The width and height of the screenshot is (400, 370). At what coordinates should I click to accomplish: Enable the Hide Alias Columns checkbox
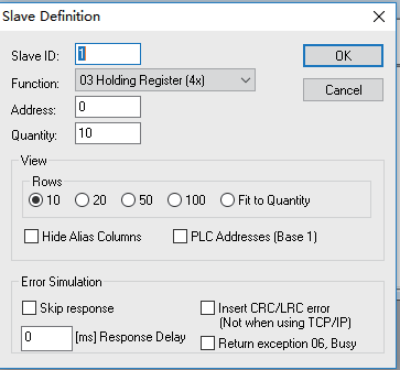31,236
